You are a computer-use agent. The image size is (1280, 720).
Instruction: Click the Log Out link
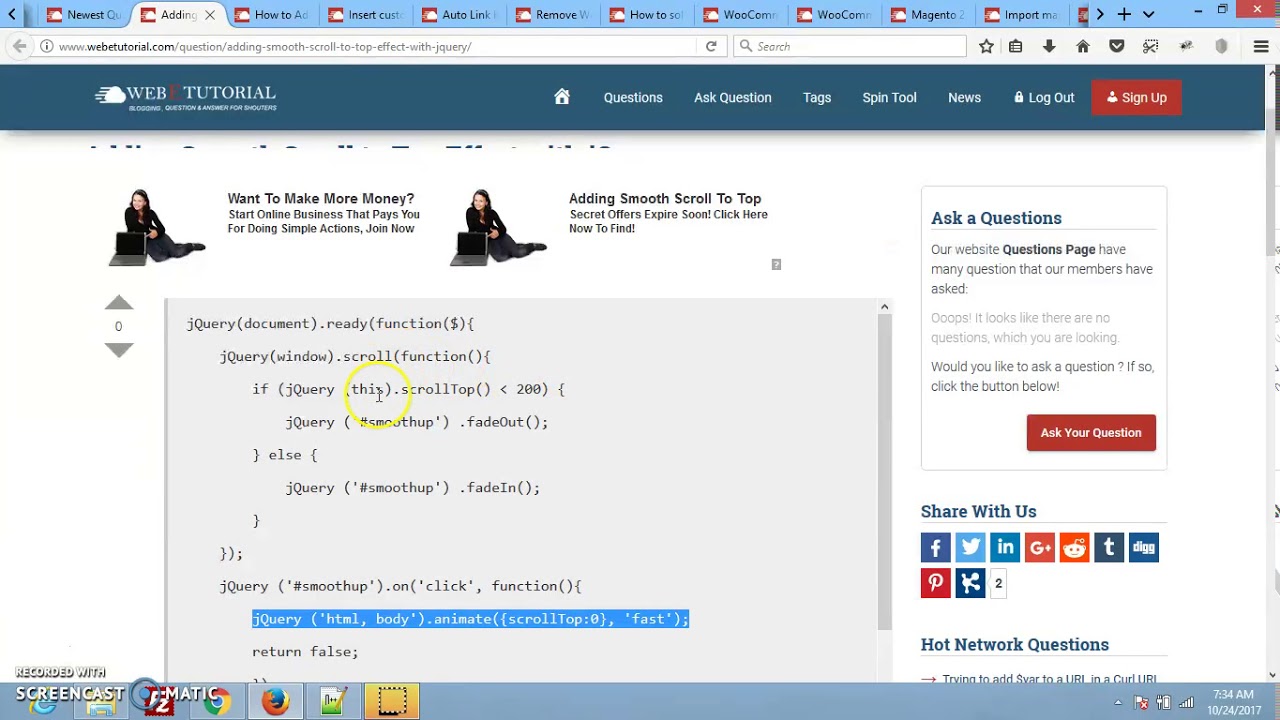click(1044, 97)
